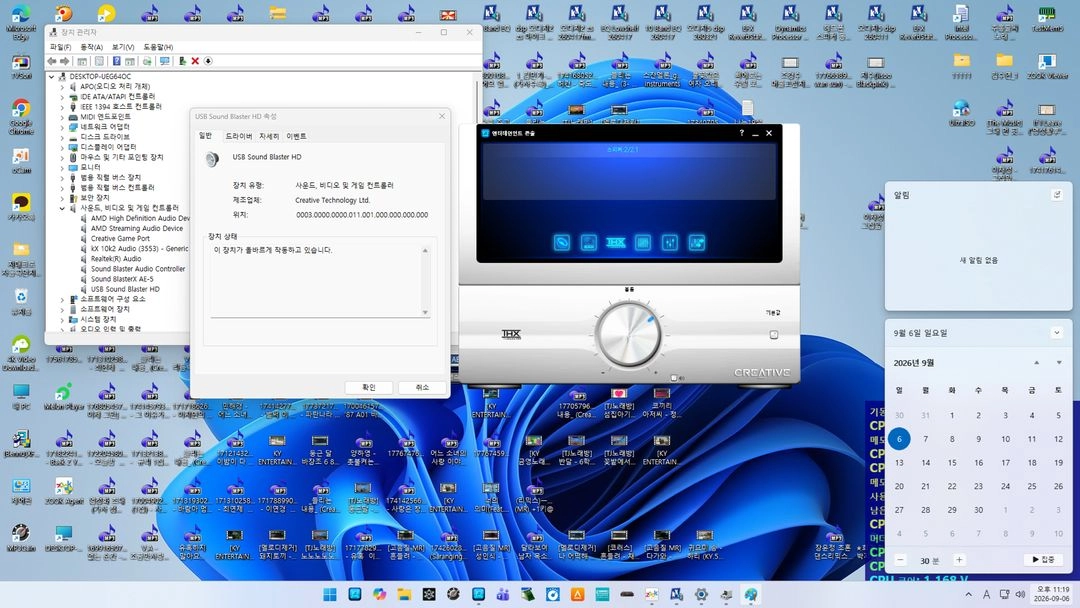Select highlighted day 6 in the calendar
The width and height of the screenshot is (1080, 608).
[899, 439]
